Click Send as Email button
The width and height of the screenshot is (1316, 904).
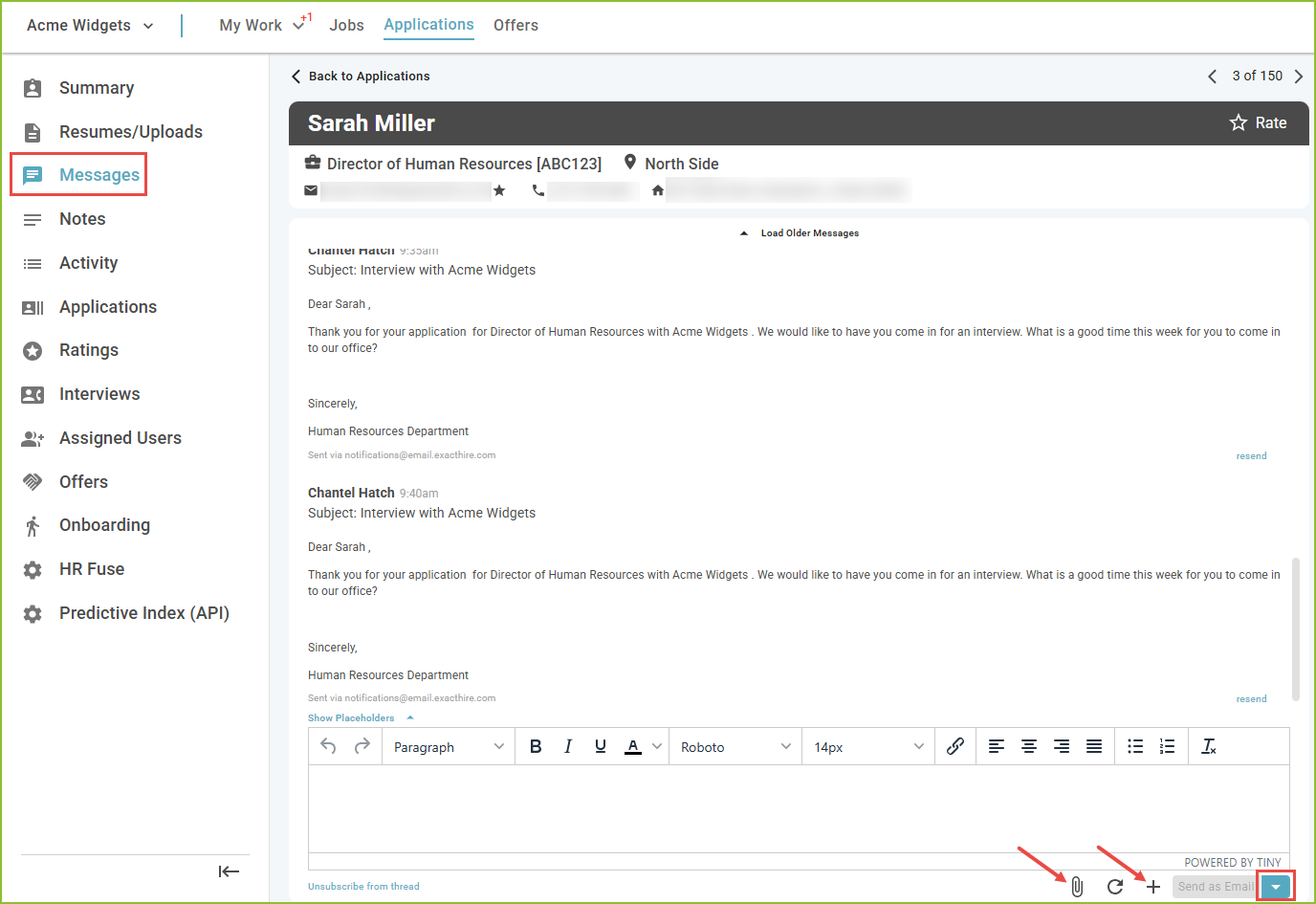(1215, 887)
